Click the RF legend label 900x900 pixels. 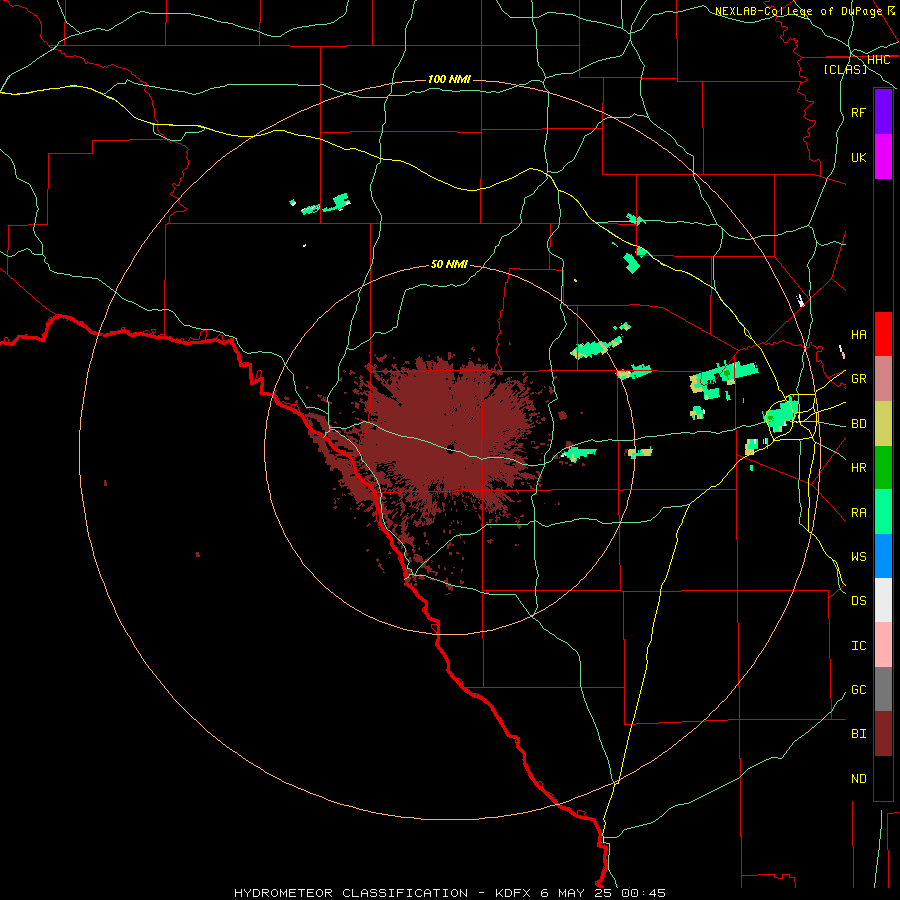859,112
